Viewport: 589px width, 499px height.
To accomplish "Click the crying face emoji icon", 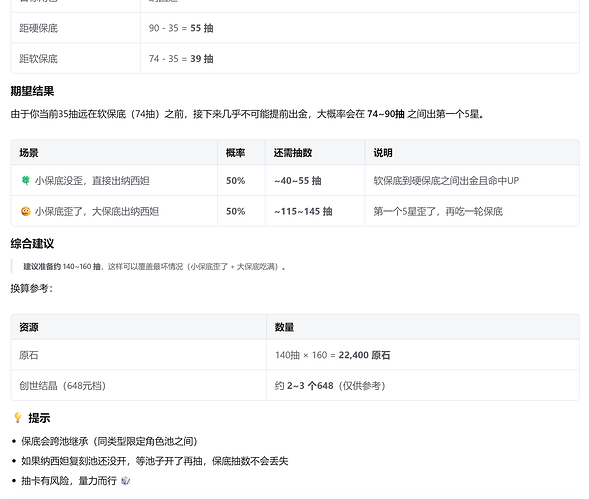I will coord(26,211).
